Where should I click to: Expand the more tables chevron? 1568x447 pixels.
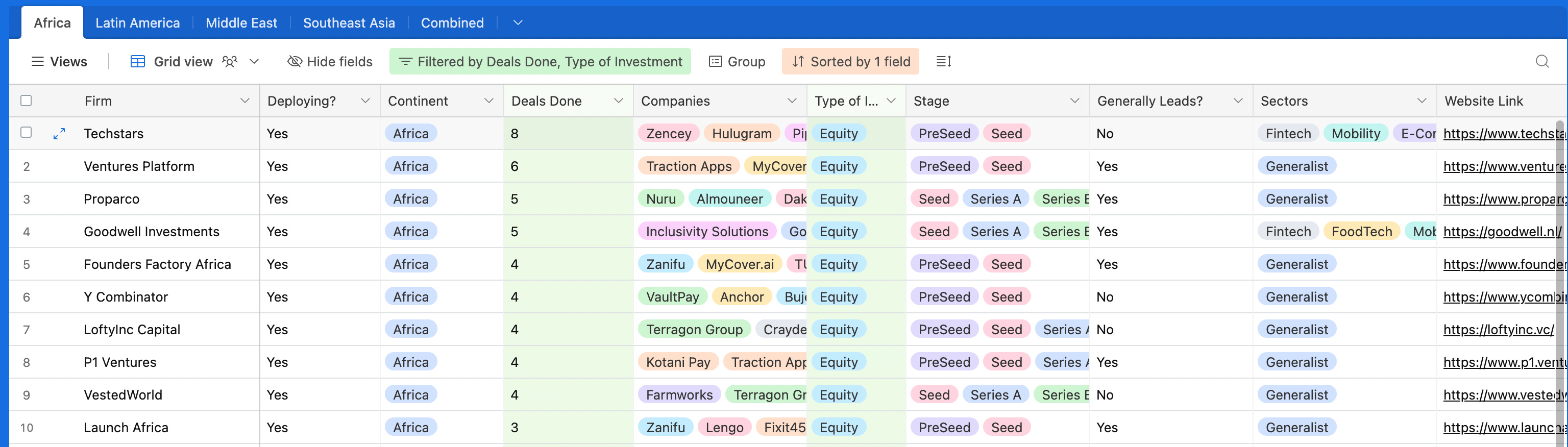pos(518,23)
